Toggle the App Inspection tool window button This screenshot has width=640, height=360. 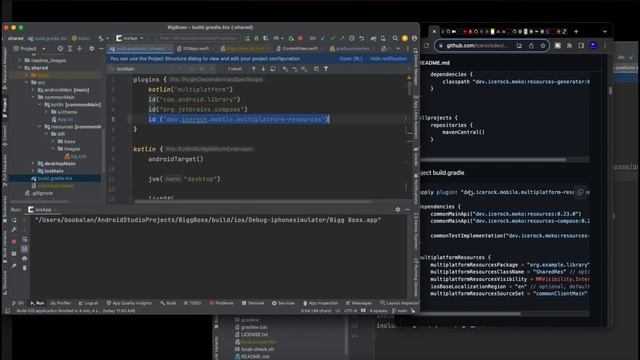tap(320, 303)
